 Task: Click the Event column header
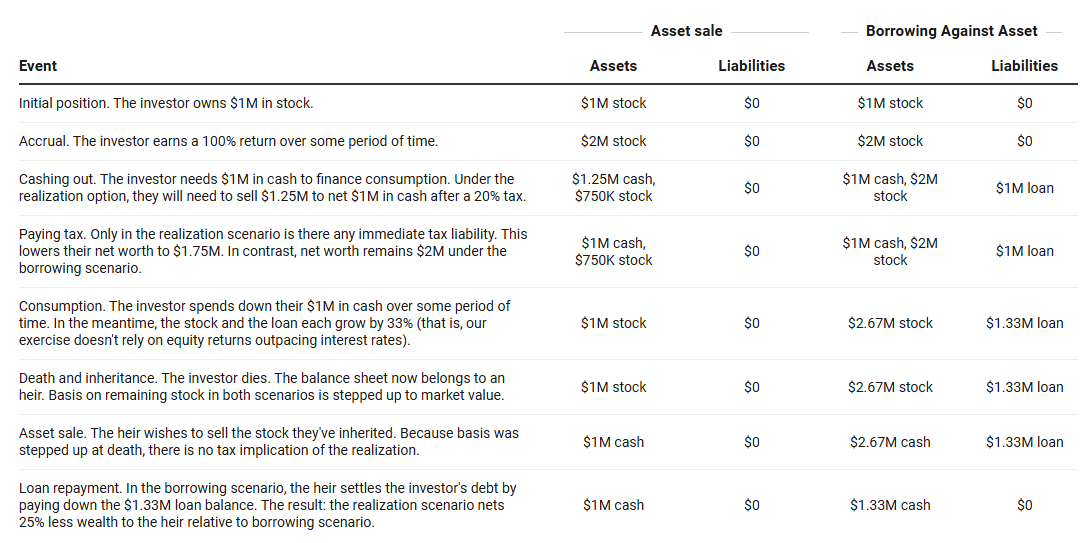pos(38,66)
